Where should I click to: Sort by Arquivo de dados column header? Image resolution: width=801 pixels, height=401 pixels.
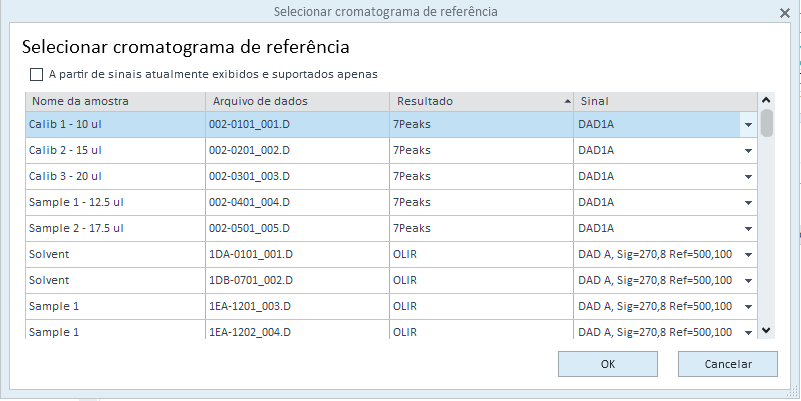click(x=297, y=102)
